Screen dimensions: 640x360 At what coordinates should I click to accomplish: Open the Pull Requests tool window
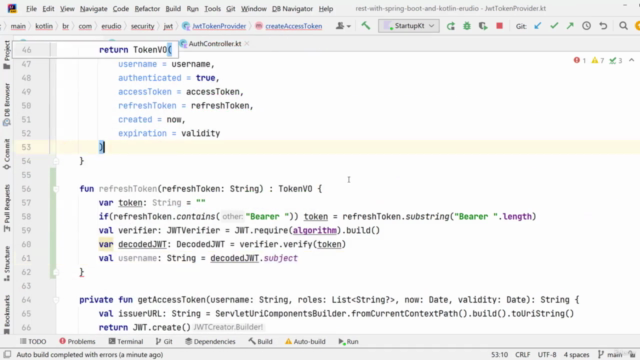7,208
